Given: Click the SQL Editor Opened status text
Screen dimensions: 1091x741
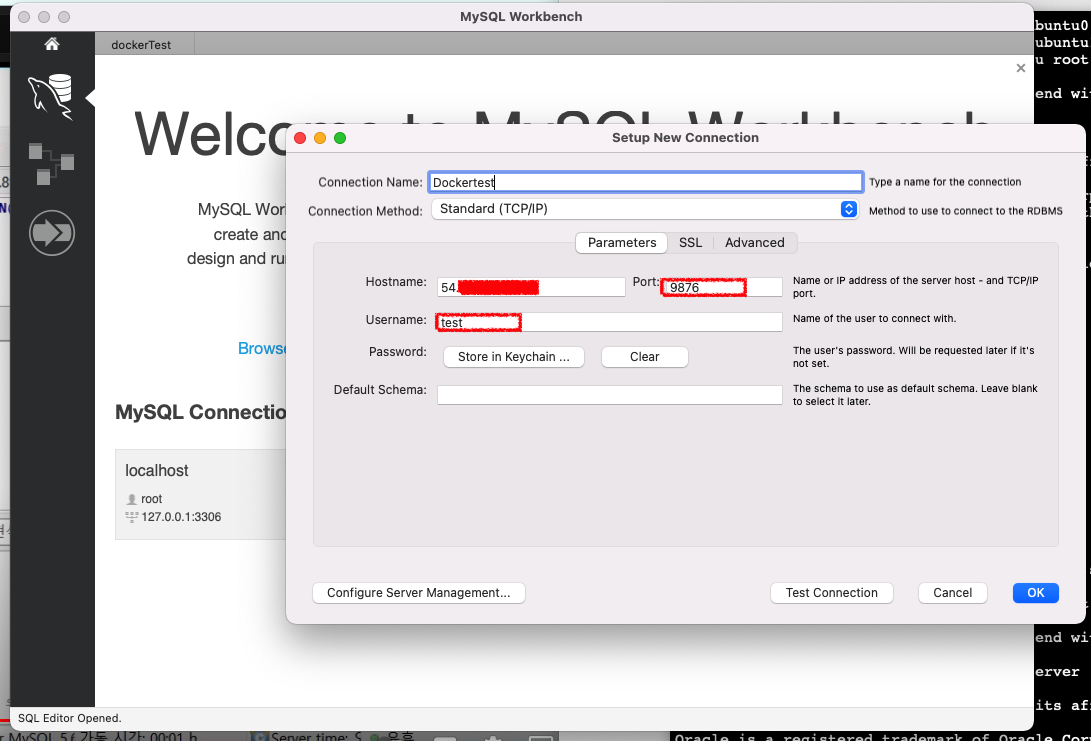Looking at the screenshot, I should 70,718.
